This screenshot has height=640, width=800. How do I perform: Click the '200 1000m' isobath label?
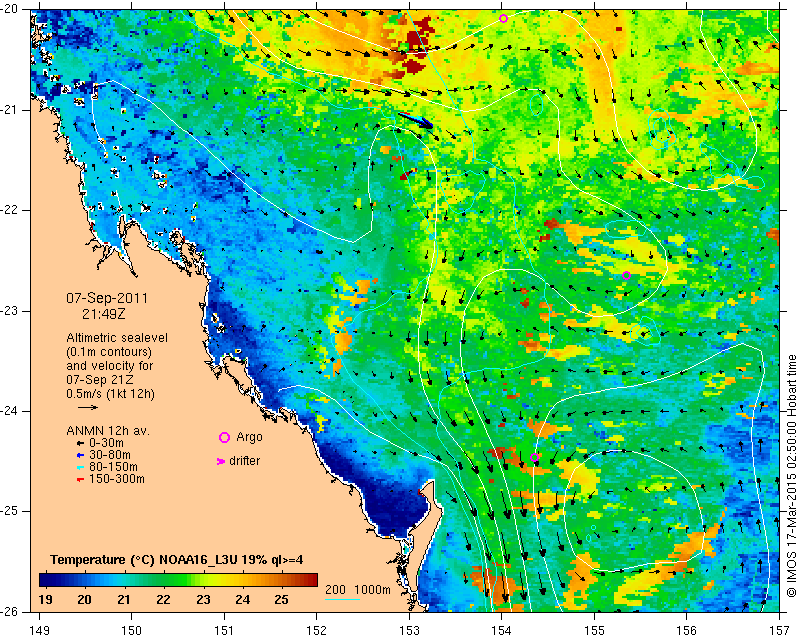(358, 590)
